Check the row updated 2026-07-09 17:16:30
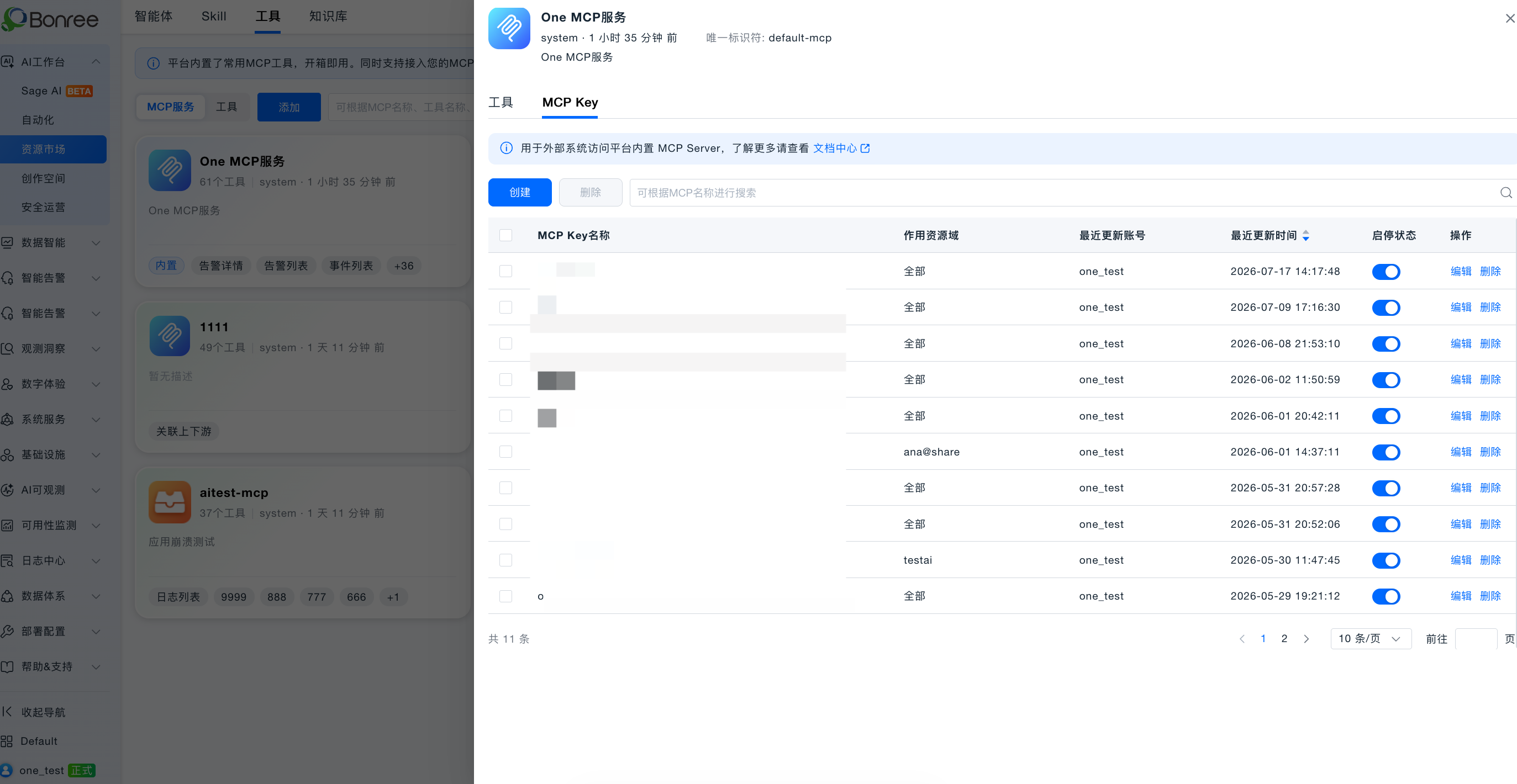The image size is (1517, 784). tap(506, 307)
